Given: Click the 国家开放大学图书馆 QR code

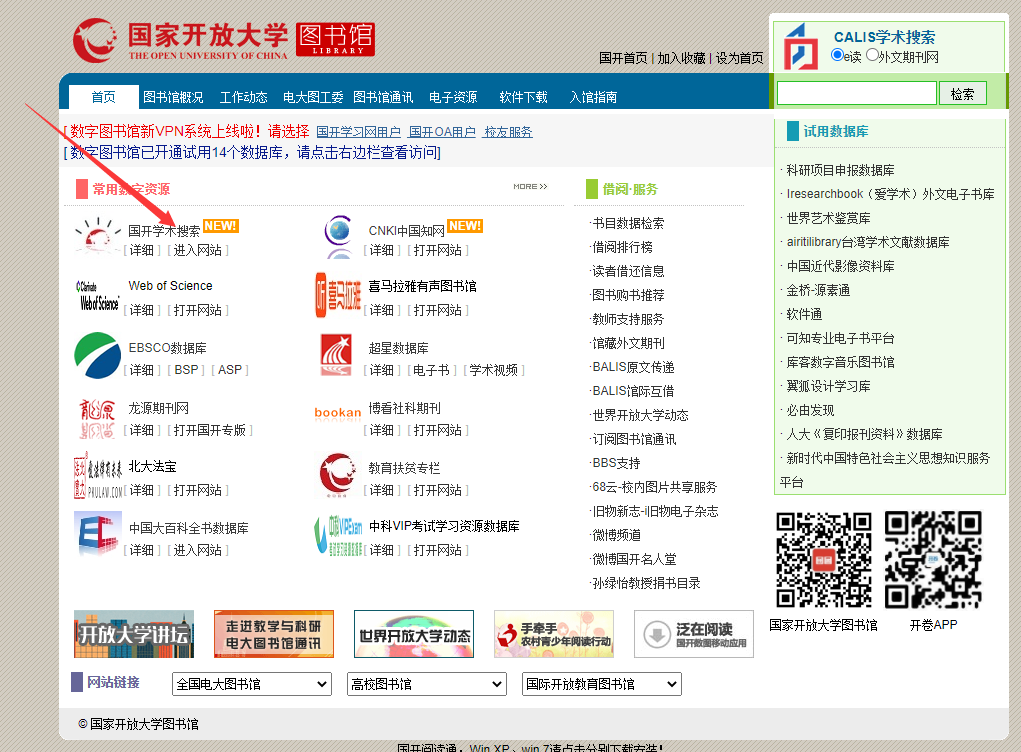Looking at the screenshot, I should pyautogui.click(x=824, y=560).
